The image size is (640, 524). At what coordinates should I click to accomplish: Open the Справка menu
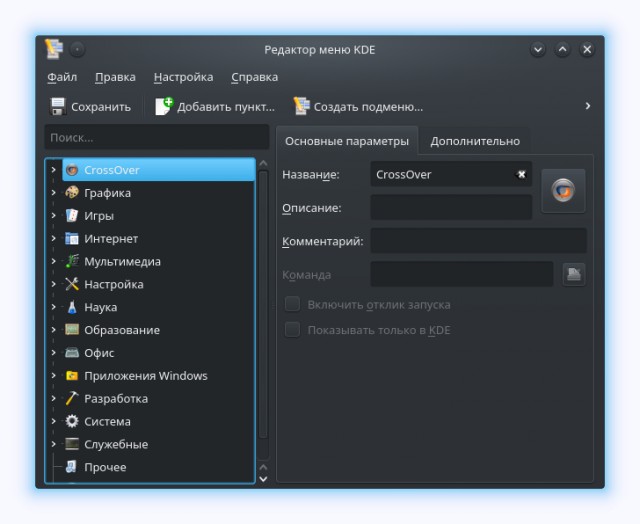pos(255,77)
